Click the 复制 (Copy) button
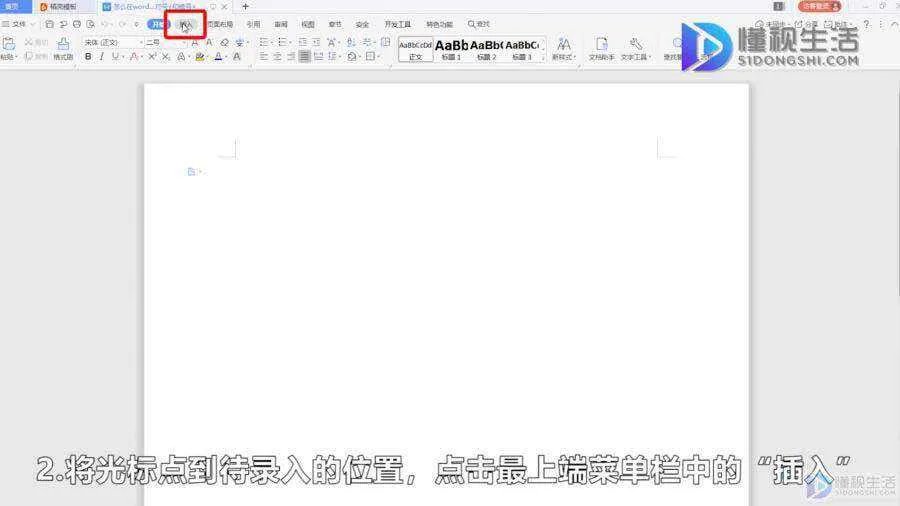The width and height of the screenshot is (900, 506). point(36,56)
